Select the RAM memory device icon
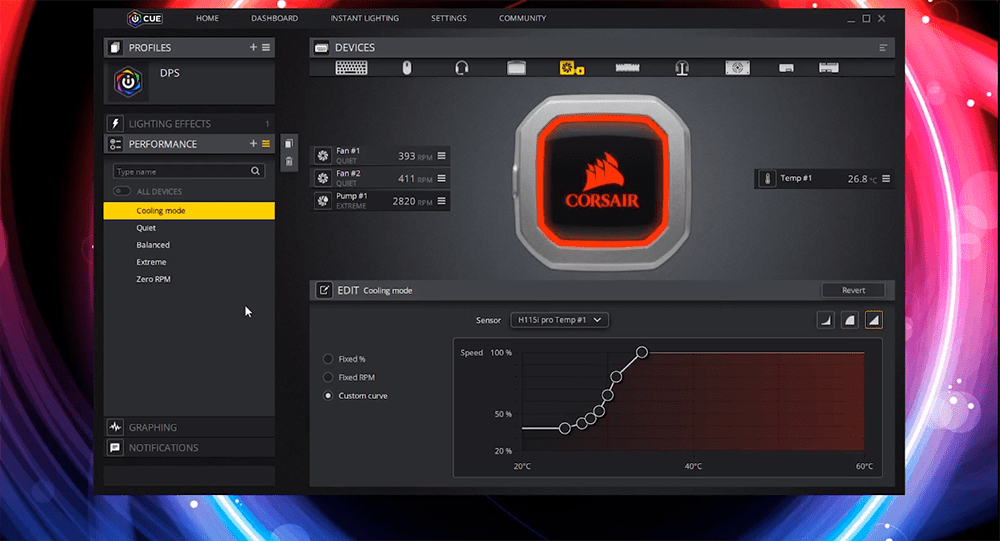The width and height of the screenshot is (1000, 541). (628, 68)
